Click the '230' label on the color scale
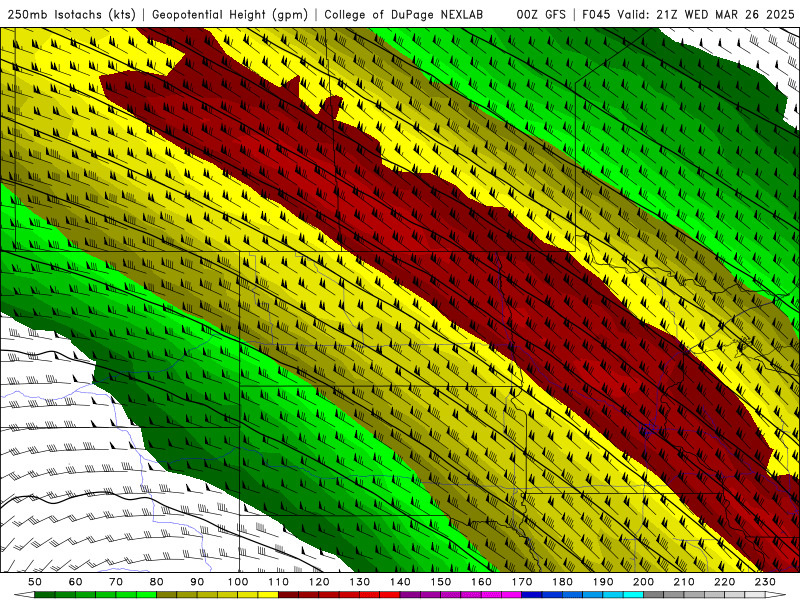This screenshot has width=800, height=600. pyautogui.click(x=765, y=582)
